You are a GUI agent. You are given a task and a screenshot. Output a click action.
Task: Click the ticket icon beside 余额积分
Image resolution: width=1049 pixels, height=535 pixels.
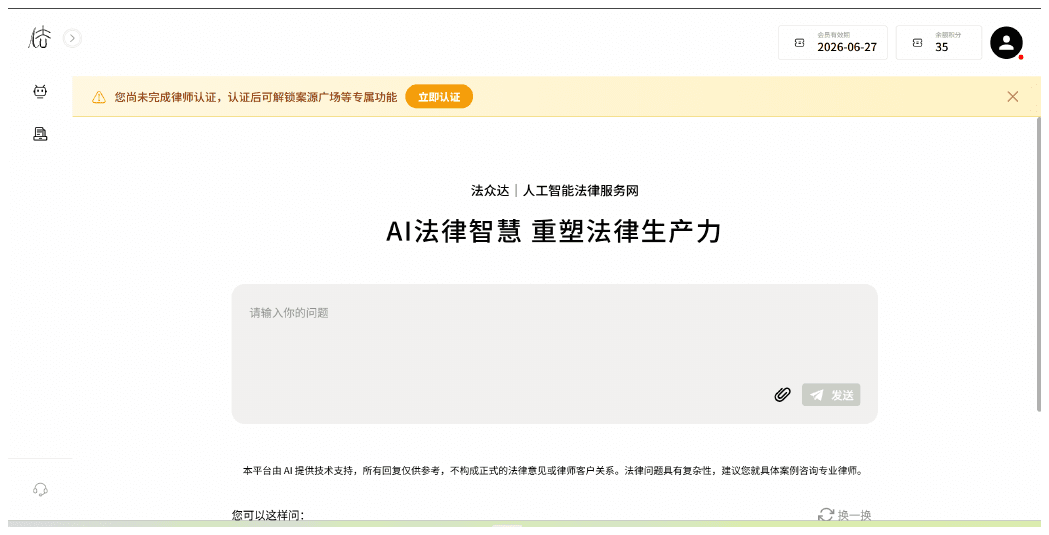917,43
